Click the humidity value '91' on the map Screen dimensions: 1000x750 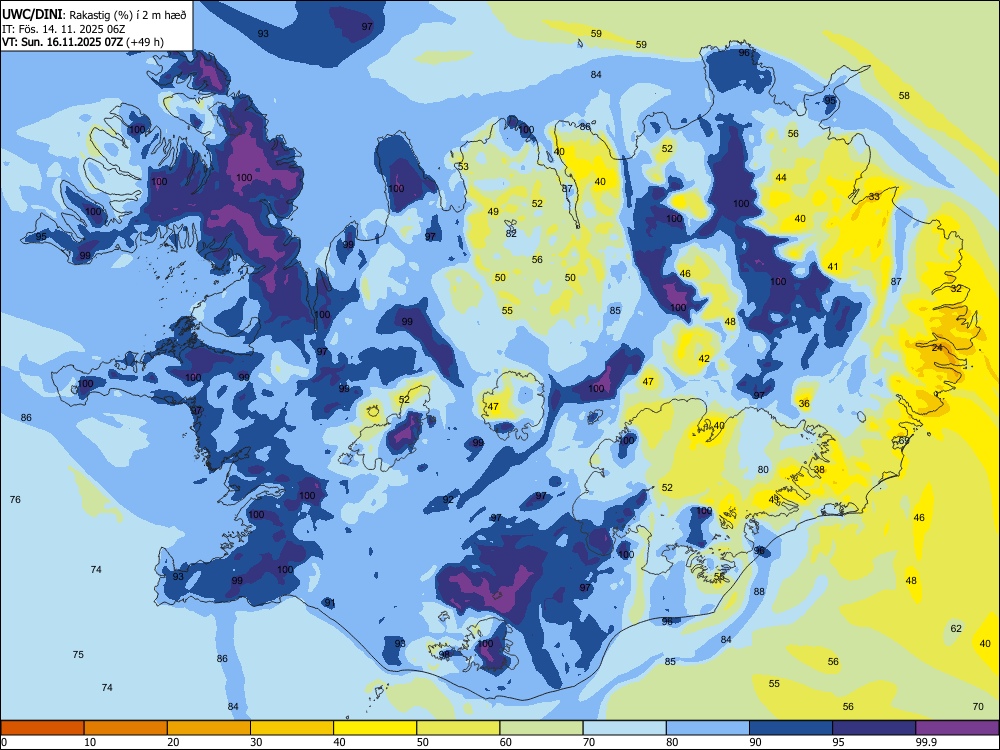click(329, 603)
